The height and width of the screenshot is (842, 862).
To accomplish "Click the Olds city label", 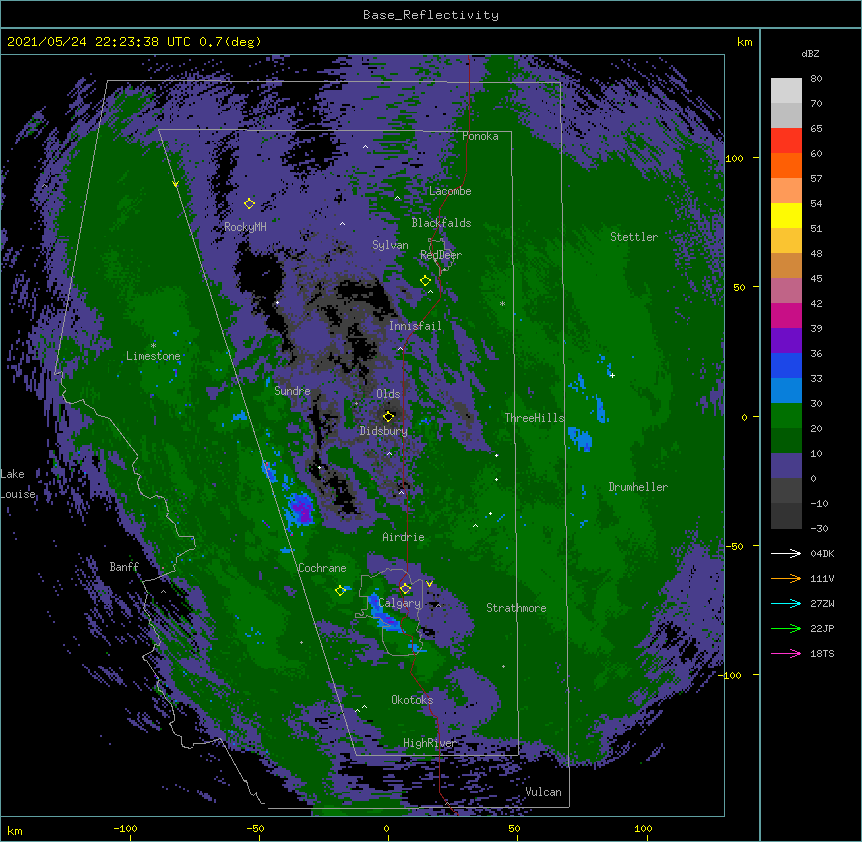I will [388, 394].
